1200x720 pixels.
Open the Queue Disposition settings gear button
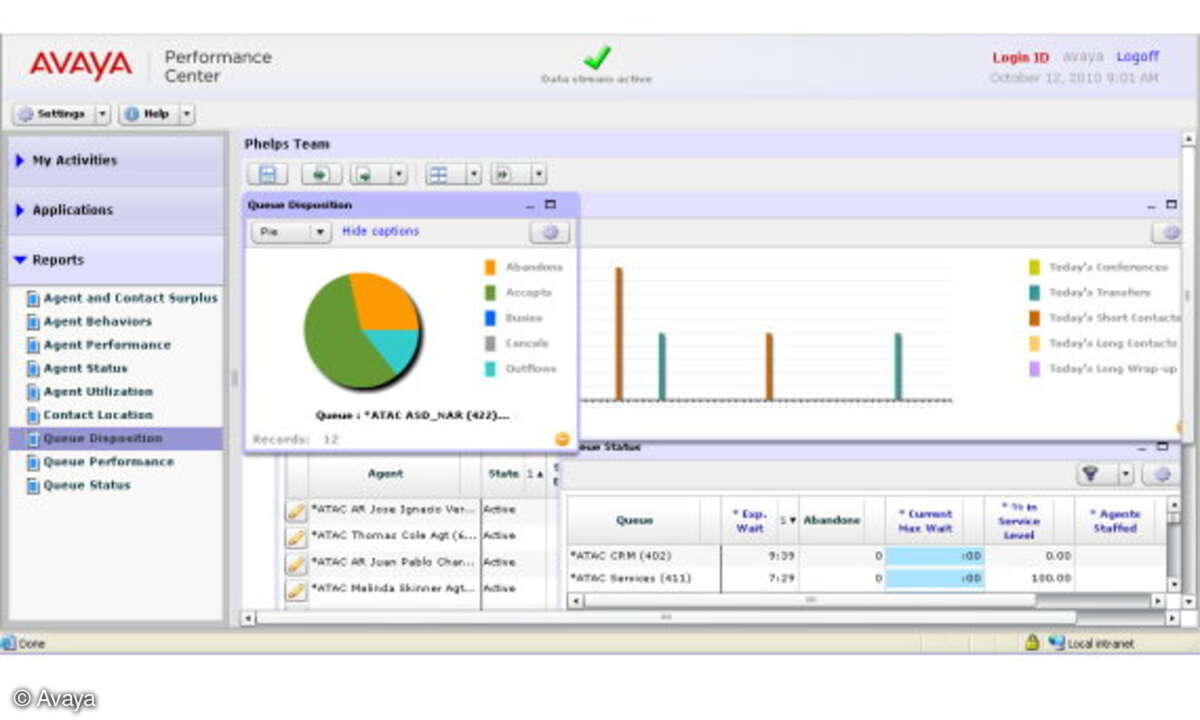[549, 232]
